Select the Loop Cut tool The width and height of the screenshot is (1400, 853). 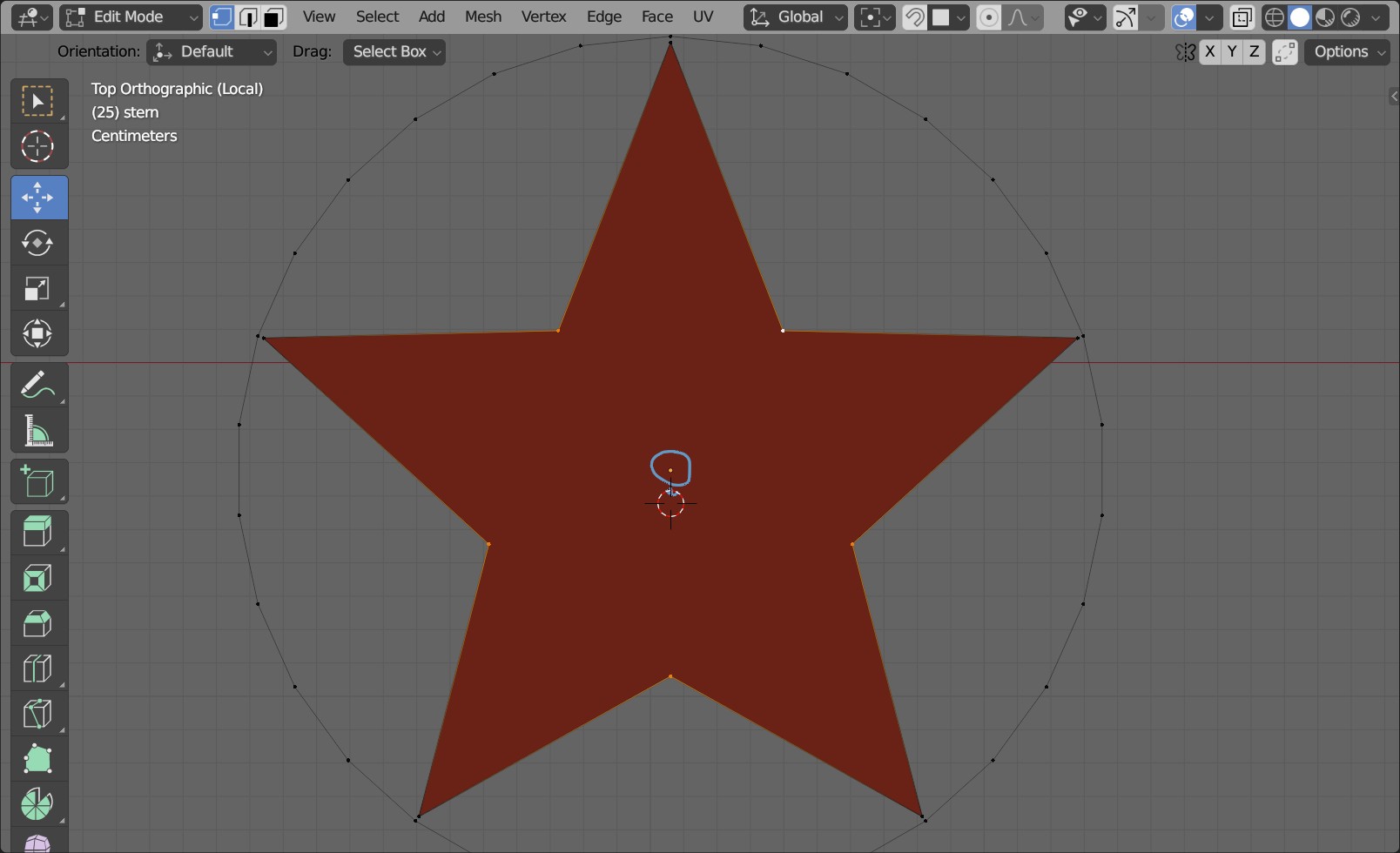pos(38,668)
